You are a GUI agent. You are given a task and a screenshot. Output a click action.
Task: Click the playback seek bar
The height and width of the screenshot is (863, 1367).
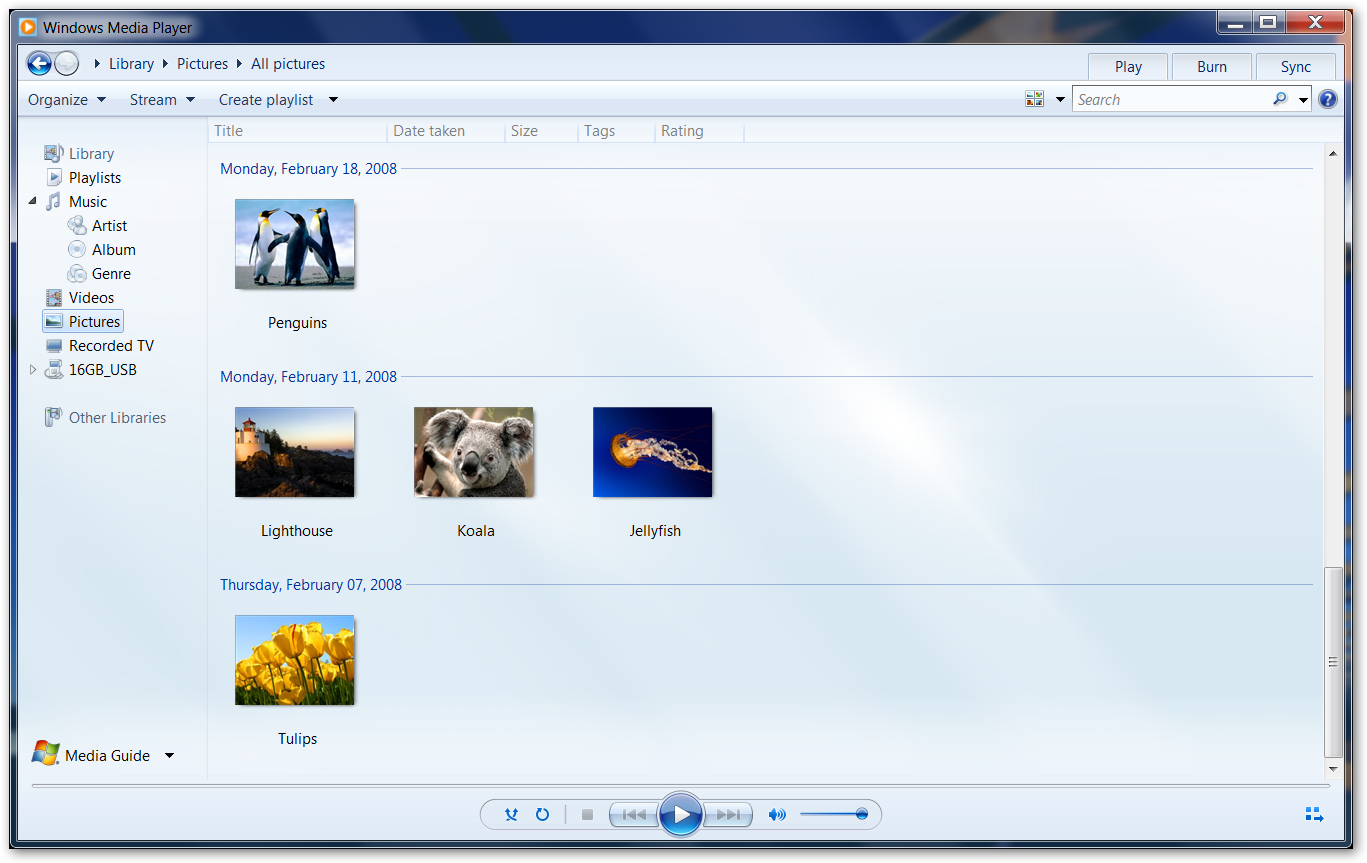coord(681,786)
